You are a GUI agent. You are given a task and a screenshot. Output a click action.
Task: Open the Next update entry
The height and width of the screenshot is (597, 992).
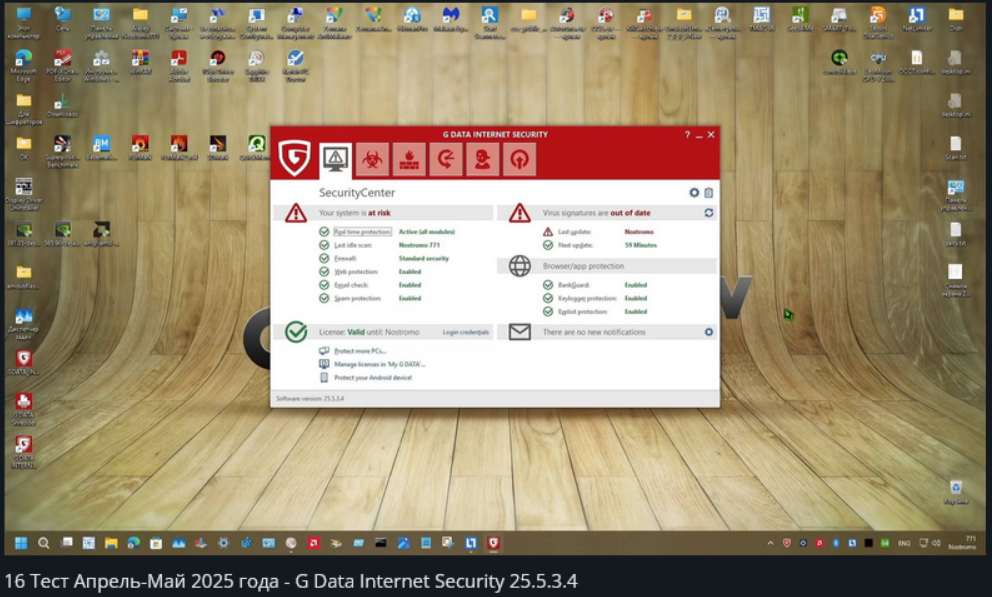pyautogui.click(x=576, y=245)
